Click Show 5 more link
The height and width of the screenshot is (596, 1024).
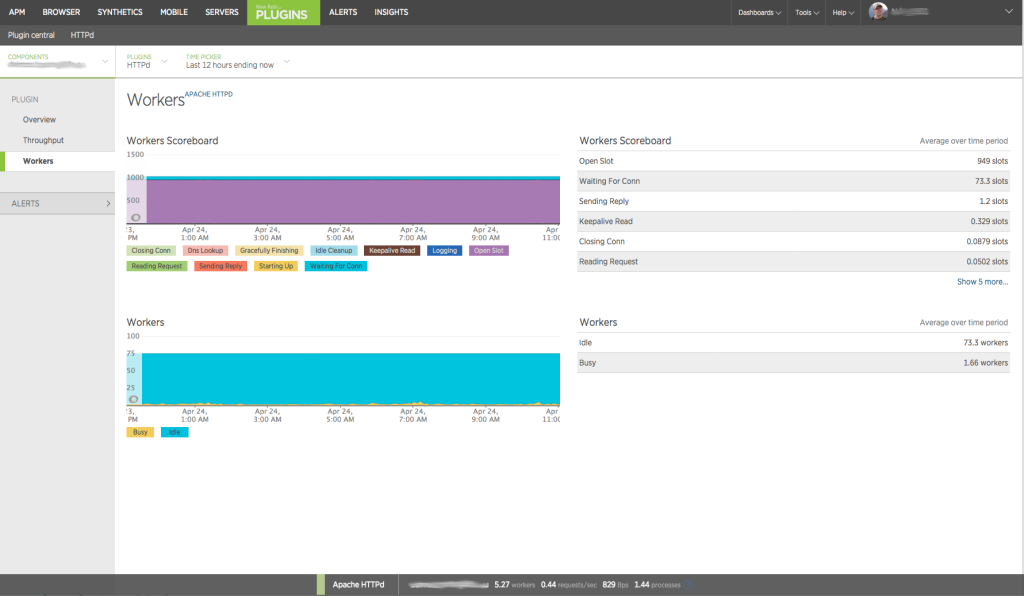982,282
